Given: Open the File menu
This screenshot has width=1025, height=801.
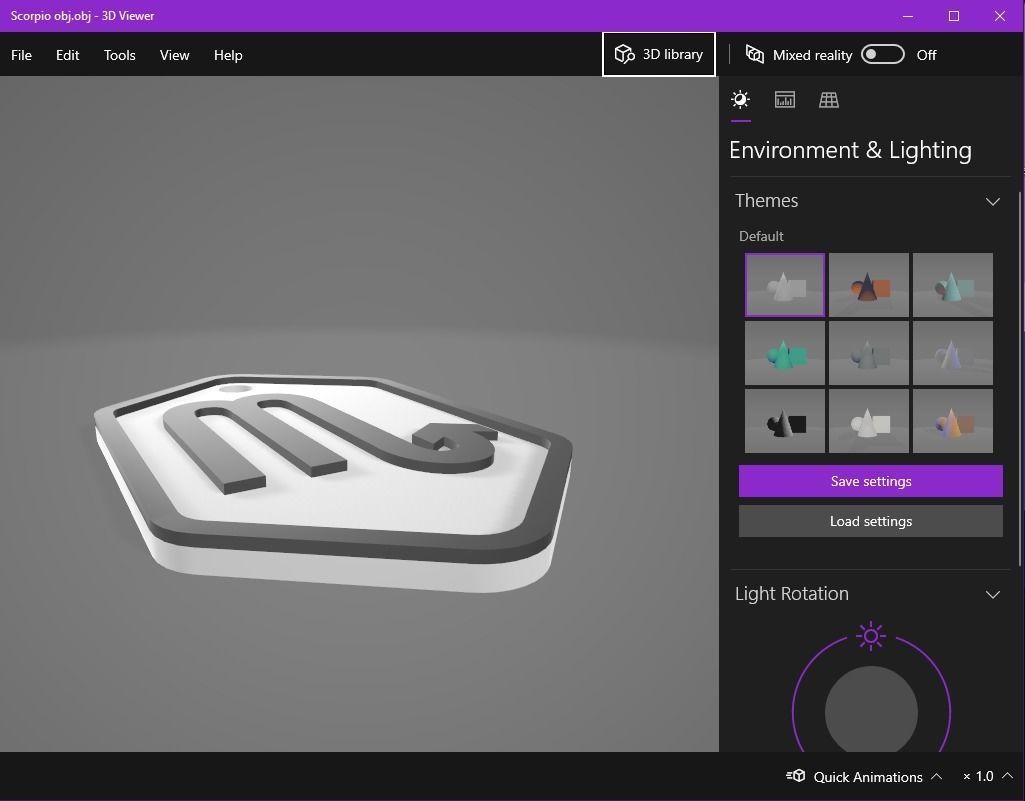Looking at the screenshot, I should point(21,55).
